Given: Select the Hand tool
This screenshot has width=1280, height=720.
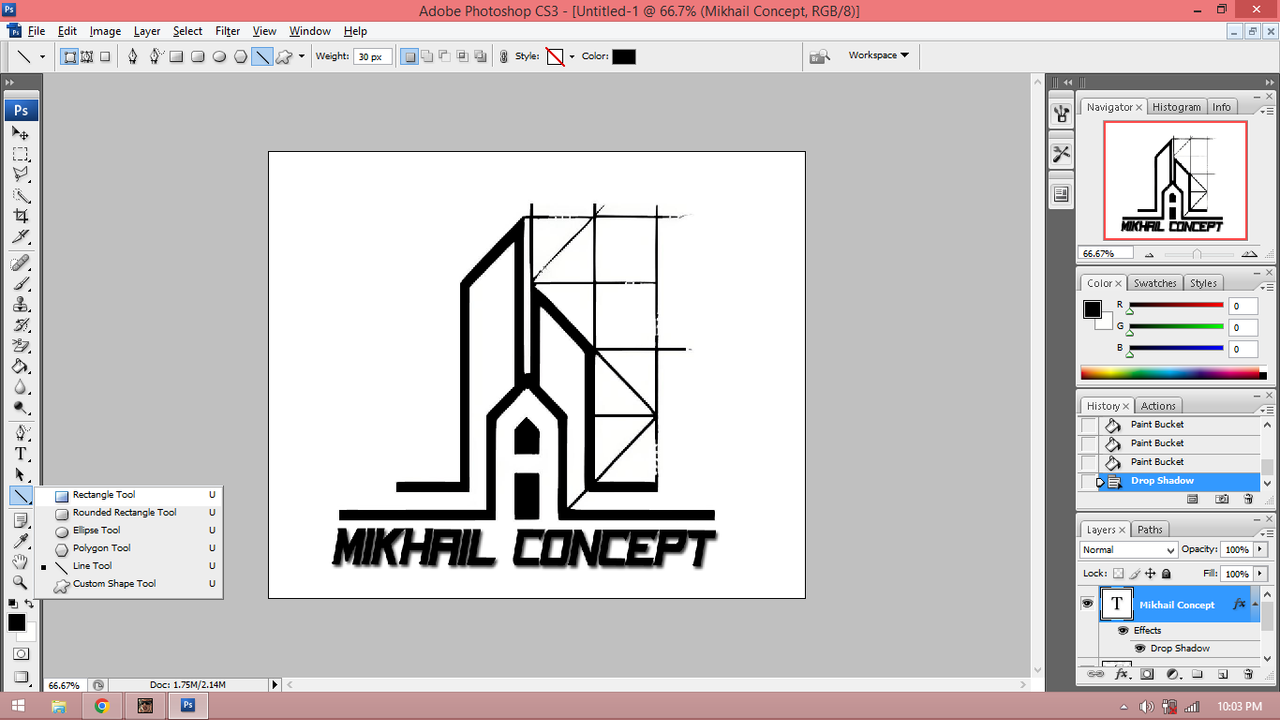Looking at the screenshot, I should 20,562.
